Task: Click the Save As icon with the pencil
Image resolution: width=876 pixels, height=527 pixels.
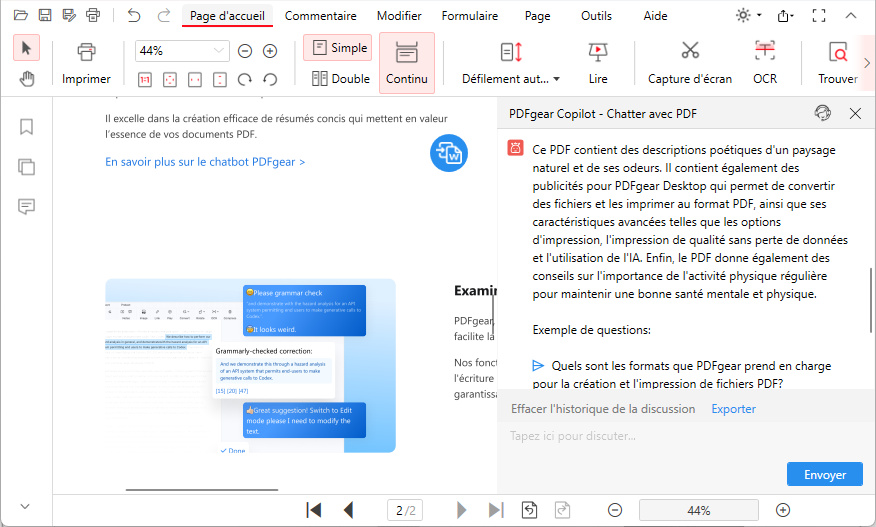Action: click(x=69, y=15)
